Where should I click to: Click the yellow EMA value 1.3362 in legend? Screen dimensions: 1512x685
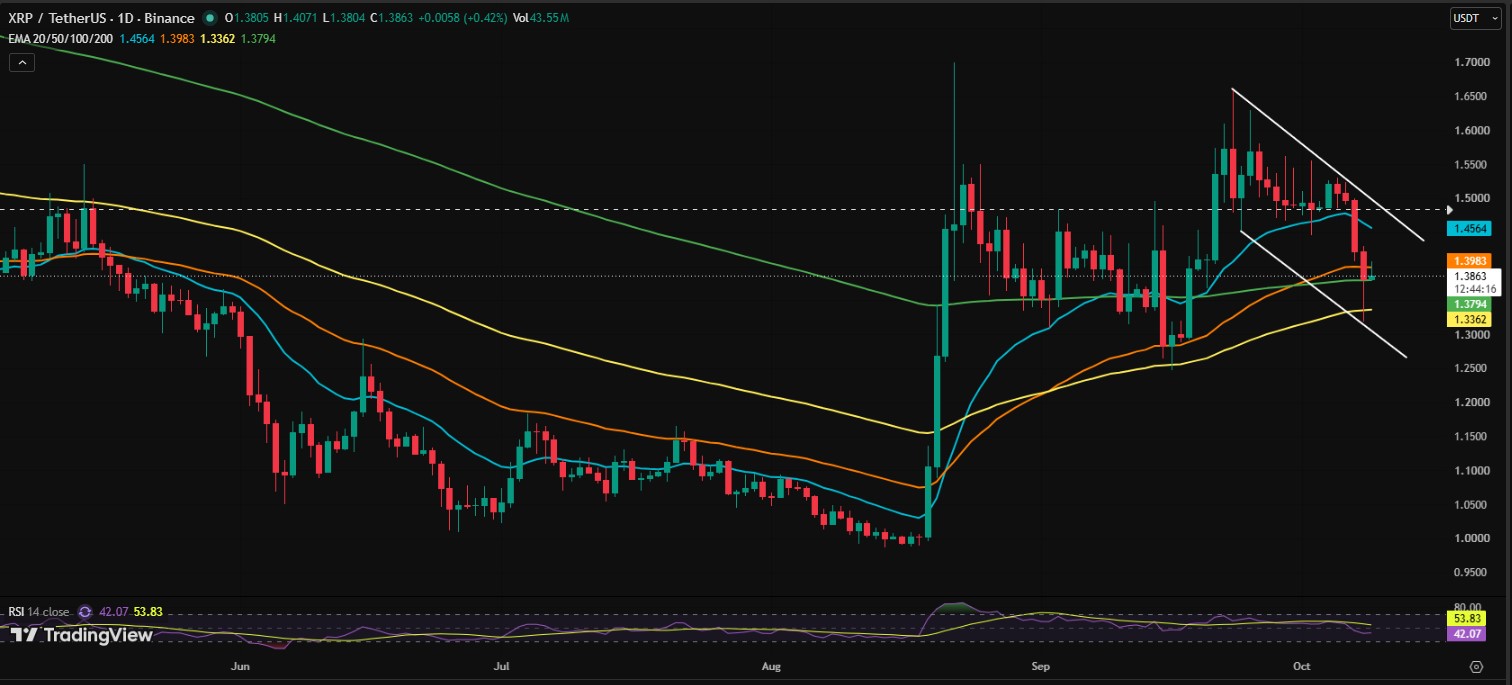pos(219,38)
